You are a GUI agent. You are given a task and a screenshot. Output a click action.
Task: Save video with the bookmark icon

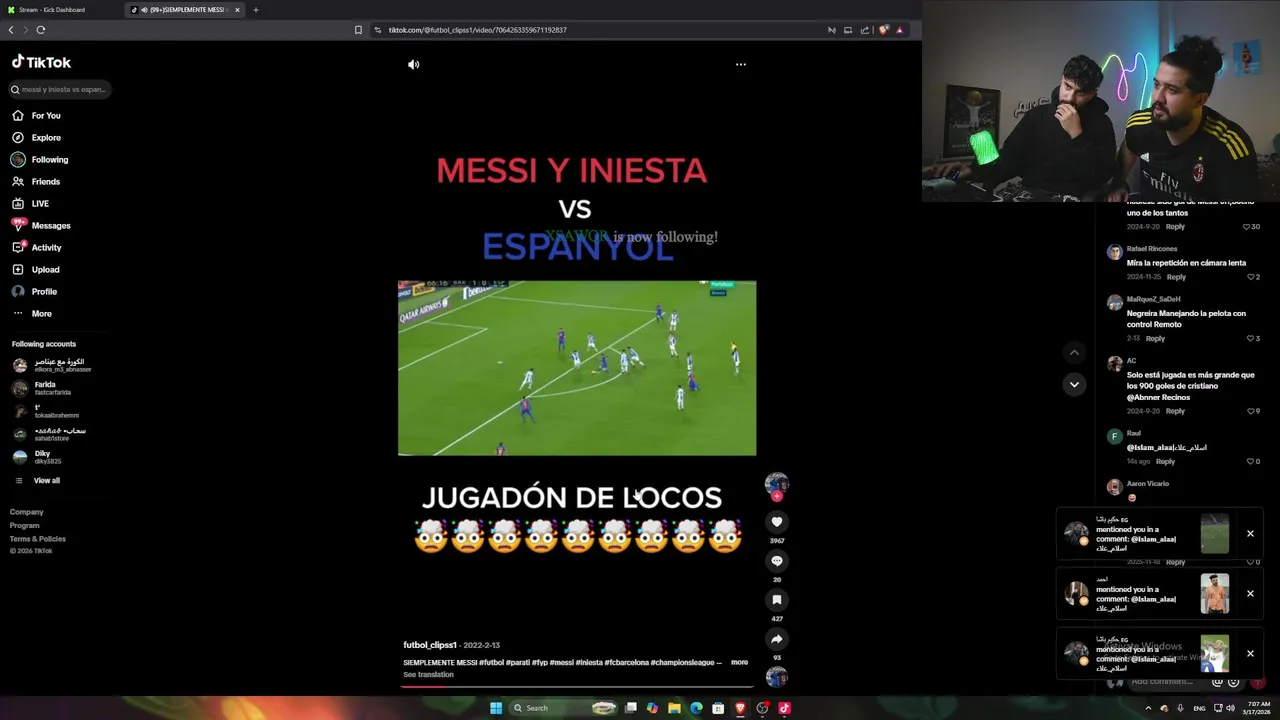click(x=777, y=600)
